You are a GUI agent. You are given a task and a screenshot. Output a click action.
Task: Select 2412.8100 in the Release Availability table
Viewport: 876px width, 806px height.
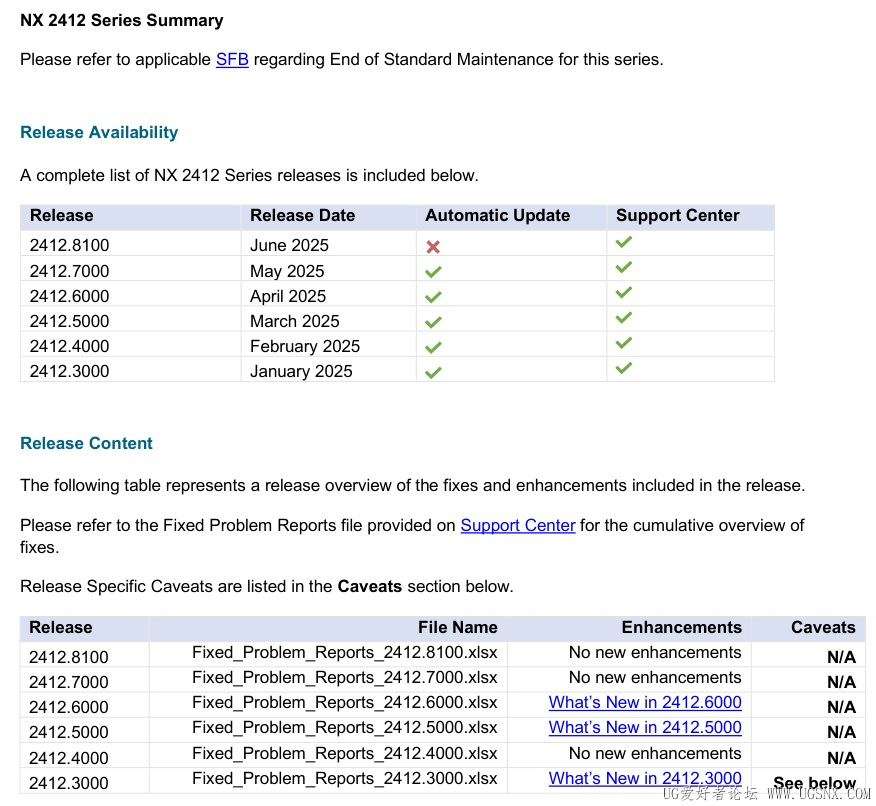pyautogui.click(x=69, y=245)
